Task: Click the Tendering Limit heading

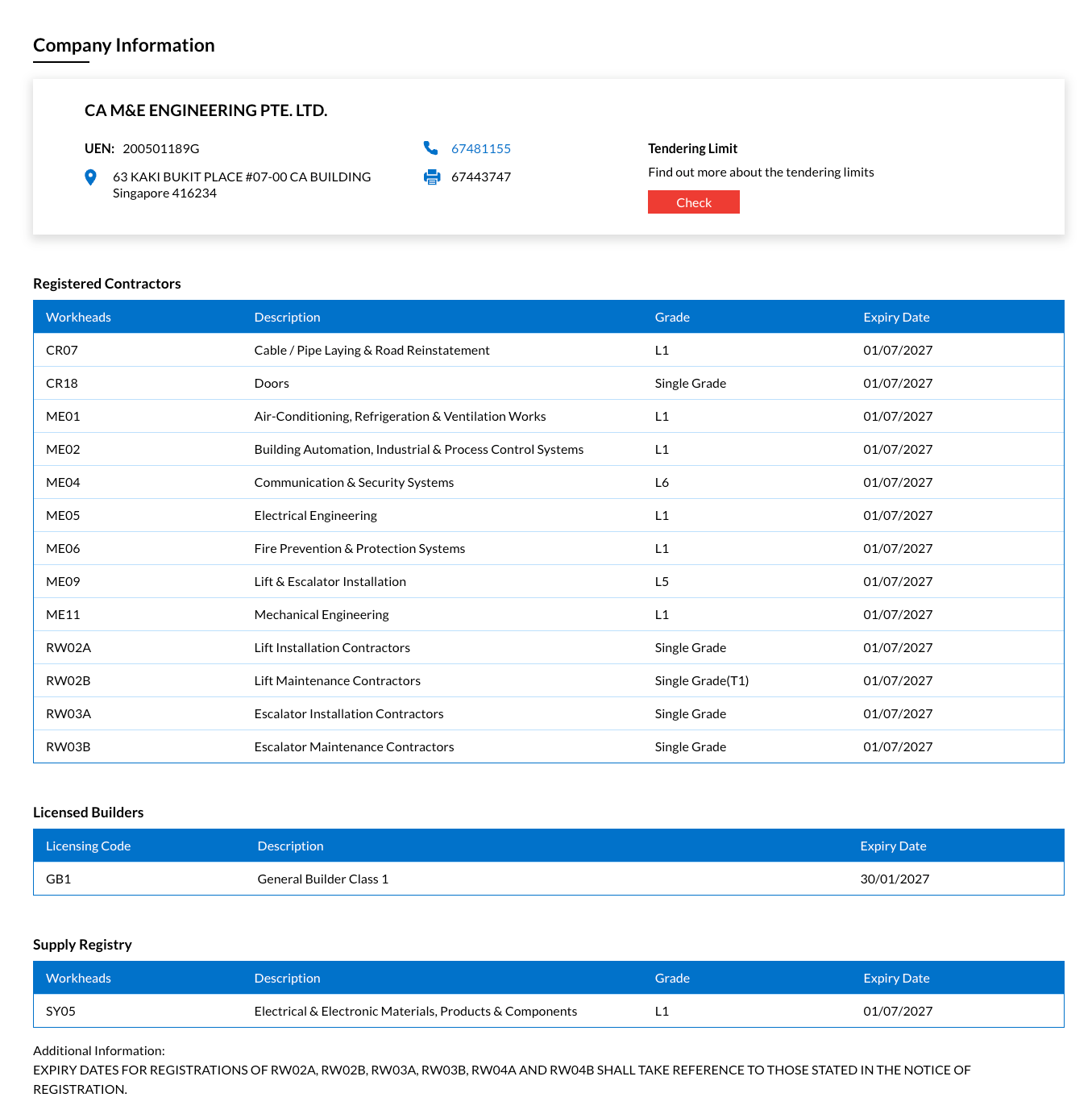Action: 692,149
